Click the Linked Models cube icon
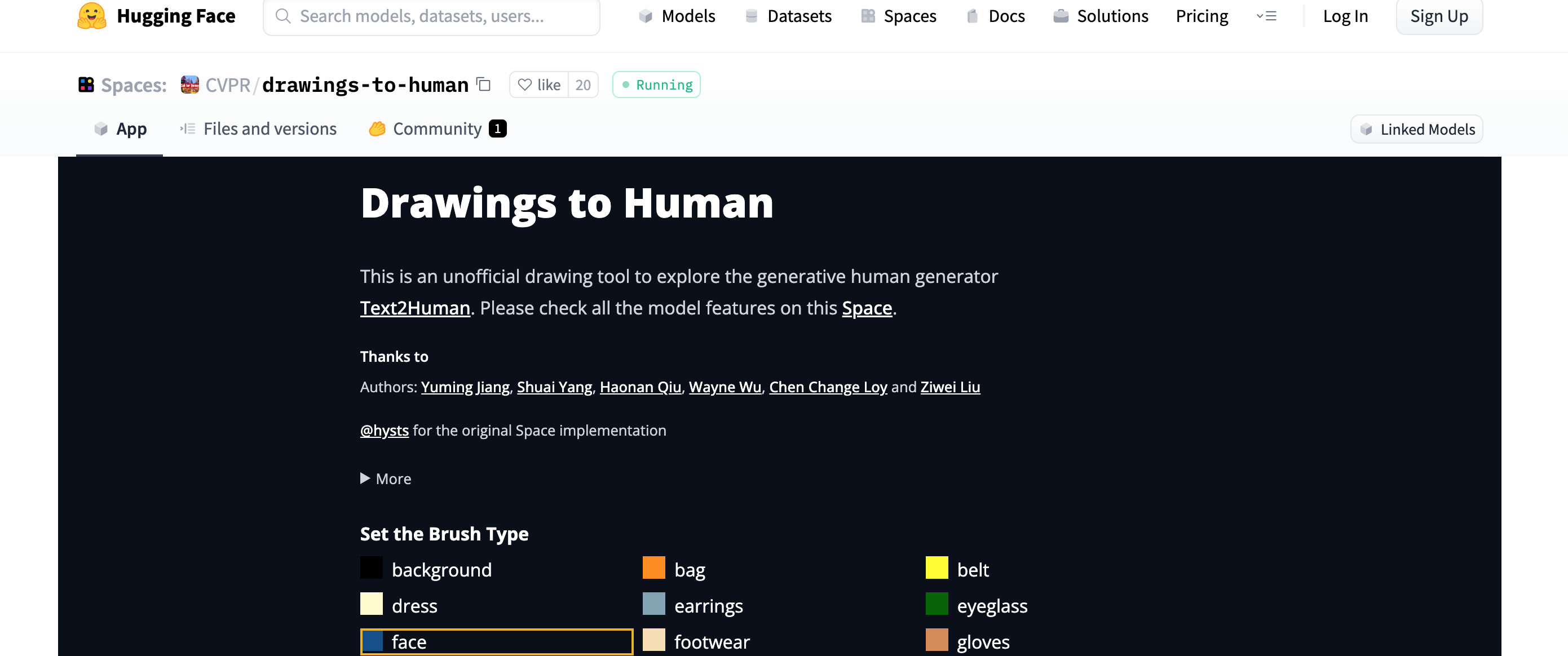The image size is (1568, 656). [x=1367, y=130]
